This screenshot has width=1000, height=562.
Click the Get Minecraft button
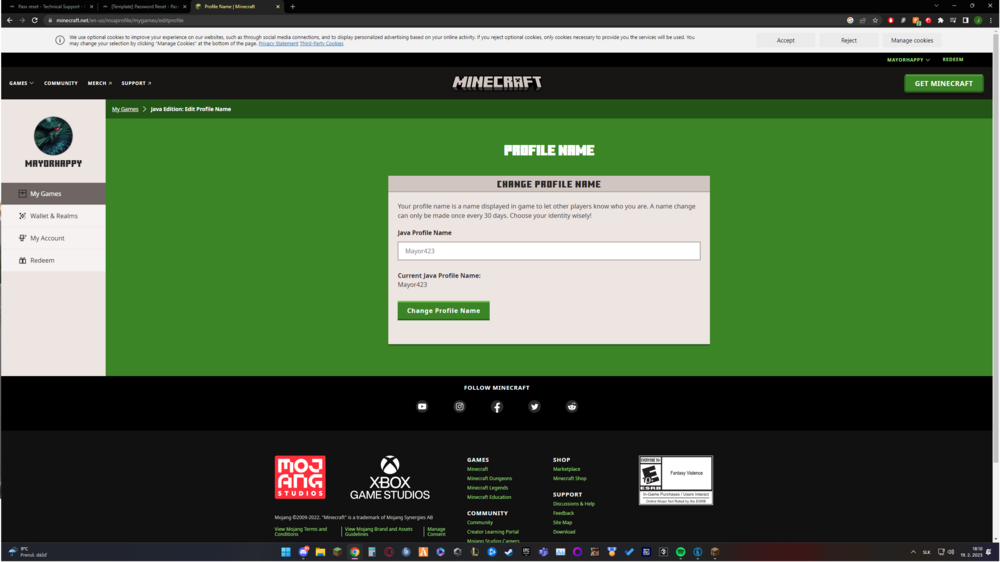pos(943,83)
